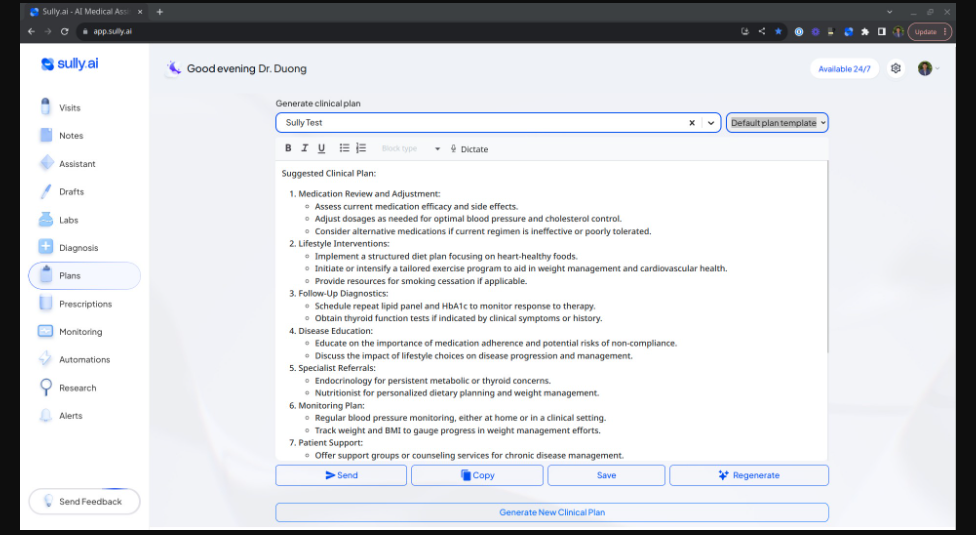Click the Suggested Clinical Plan heading text

pyautogui.click(x=329, y=173)
